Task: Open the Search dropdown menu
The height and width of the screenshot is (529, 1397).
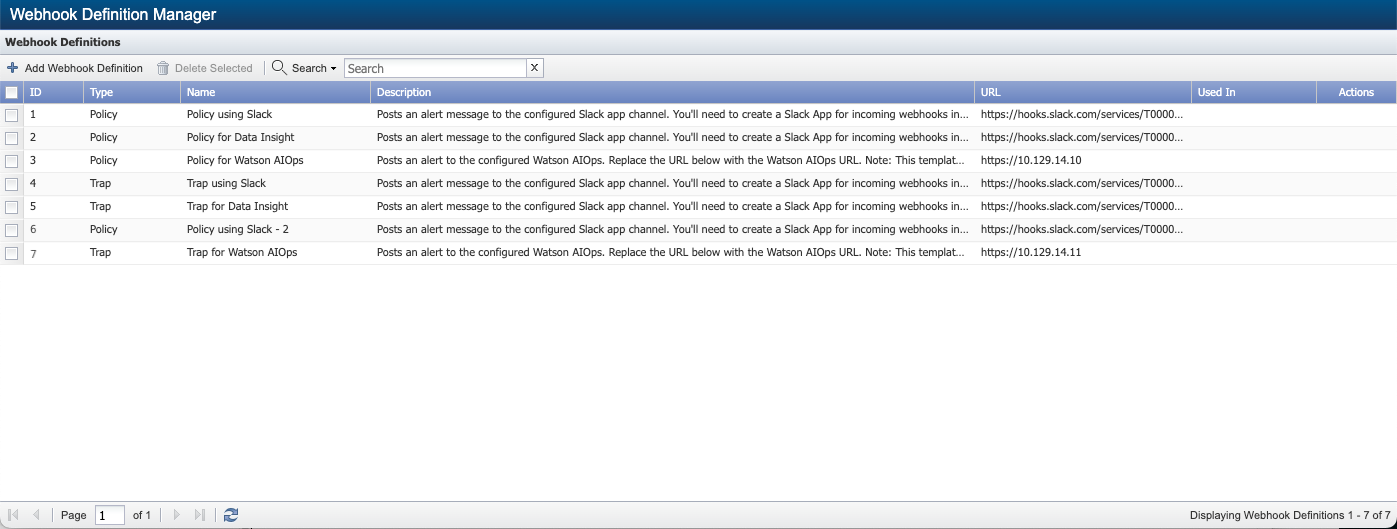Action: pos(305,68)
